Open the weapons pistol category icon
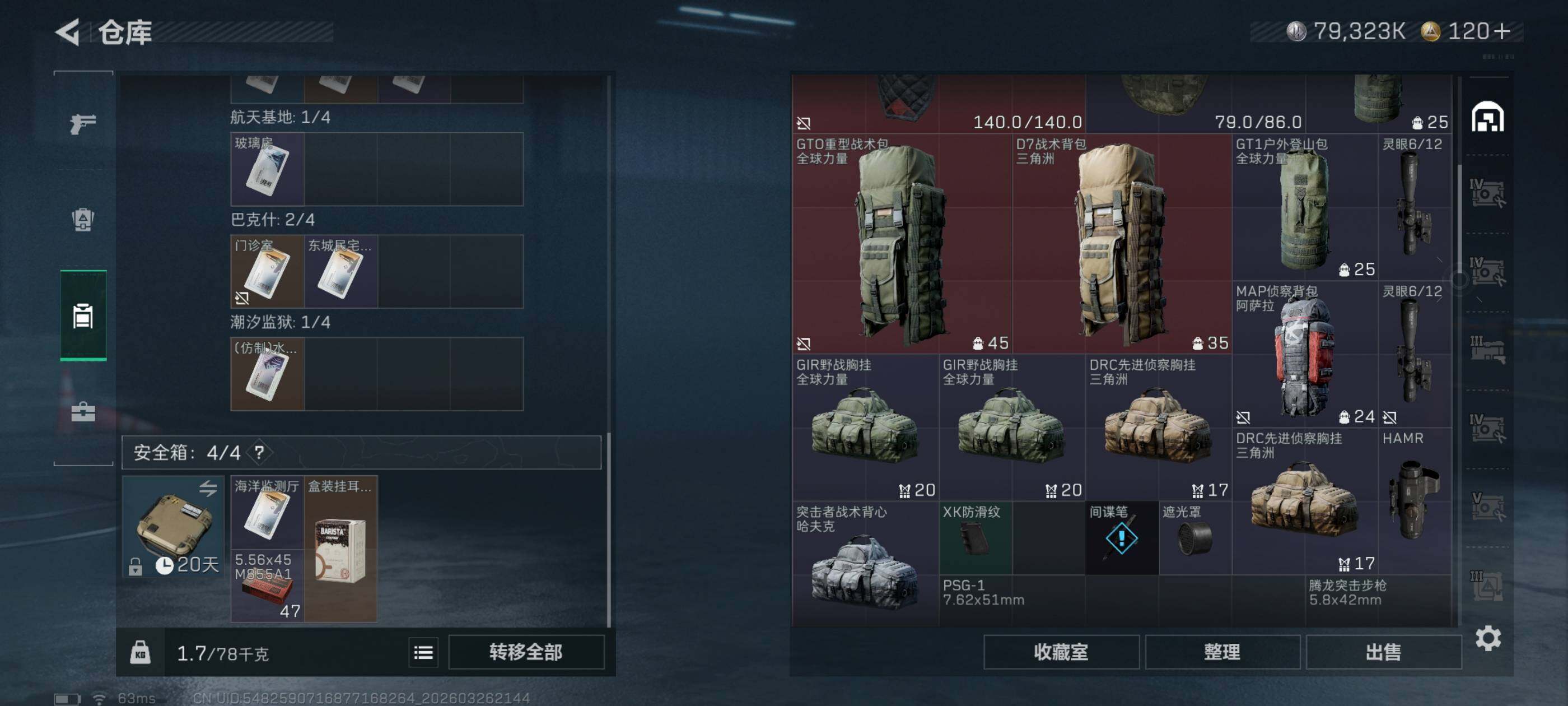Screen dimensions: 1568x706 tap(83, 124)
